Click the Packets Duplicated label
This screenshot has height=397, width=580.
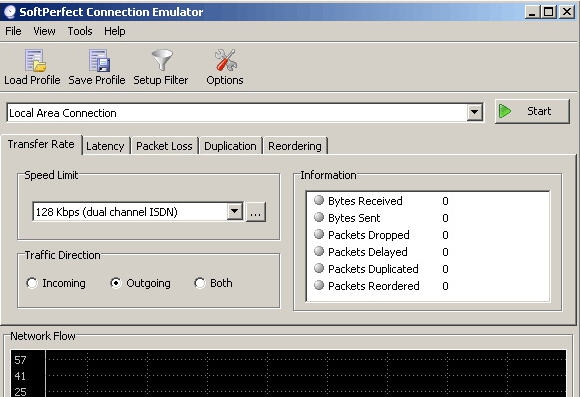tap(373, 269)
